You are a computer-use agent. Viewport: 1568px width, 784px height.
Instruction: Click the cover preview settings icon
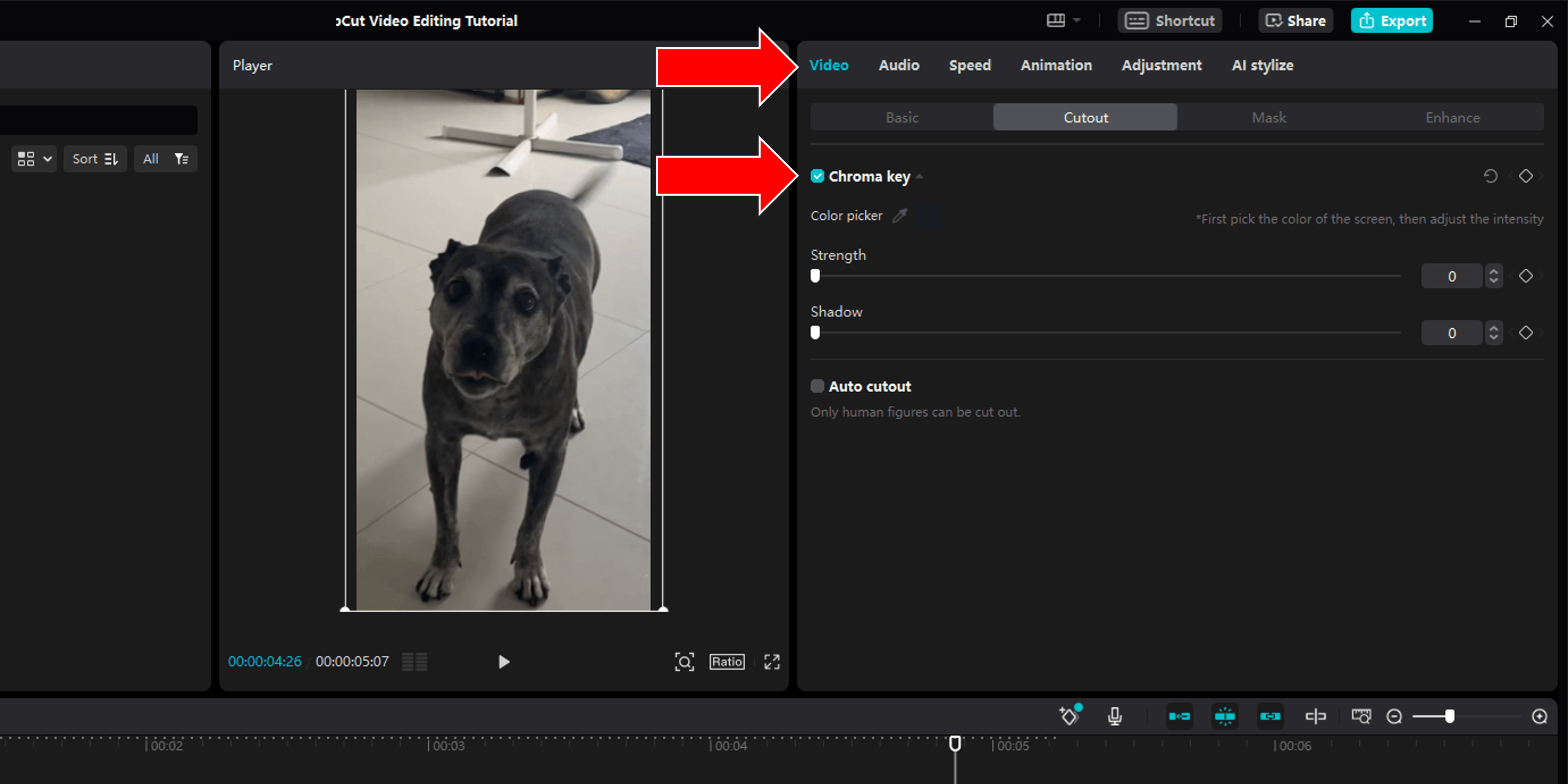(x=1361, y=717)
